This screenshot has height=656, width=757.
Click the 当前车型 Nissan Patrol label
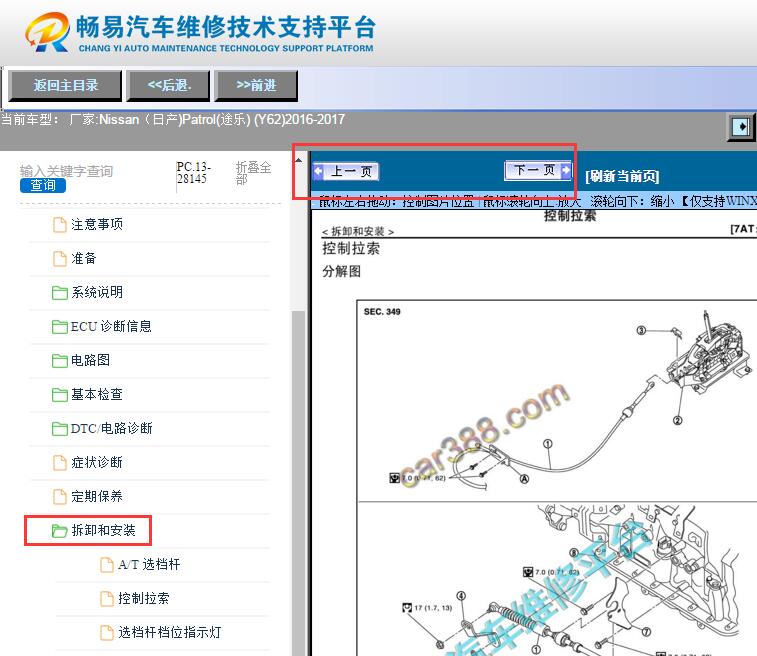(x=173, y=119)
